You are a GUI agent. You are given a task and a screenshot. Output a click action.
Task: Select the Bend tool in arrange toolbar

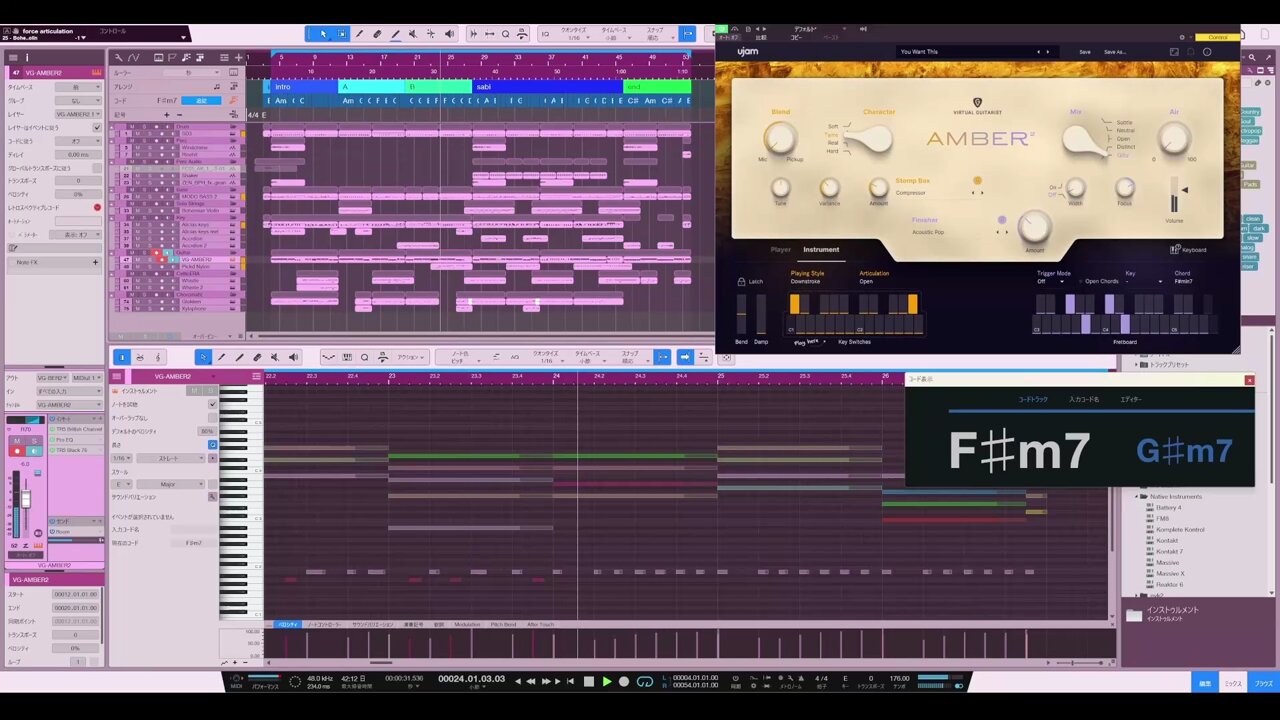tap(431, 34)
